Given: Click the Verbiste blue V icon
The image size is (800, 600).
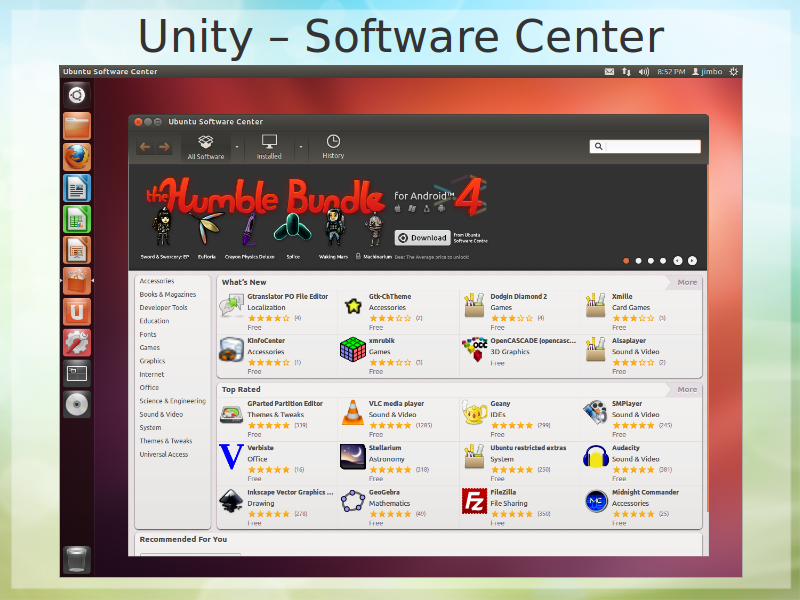Looking at the screenshot, I should 231,457.
